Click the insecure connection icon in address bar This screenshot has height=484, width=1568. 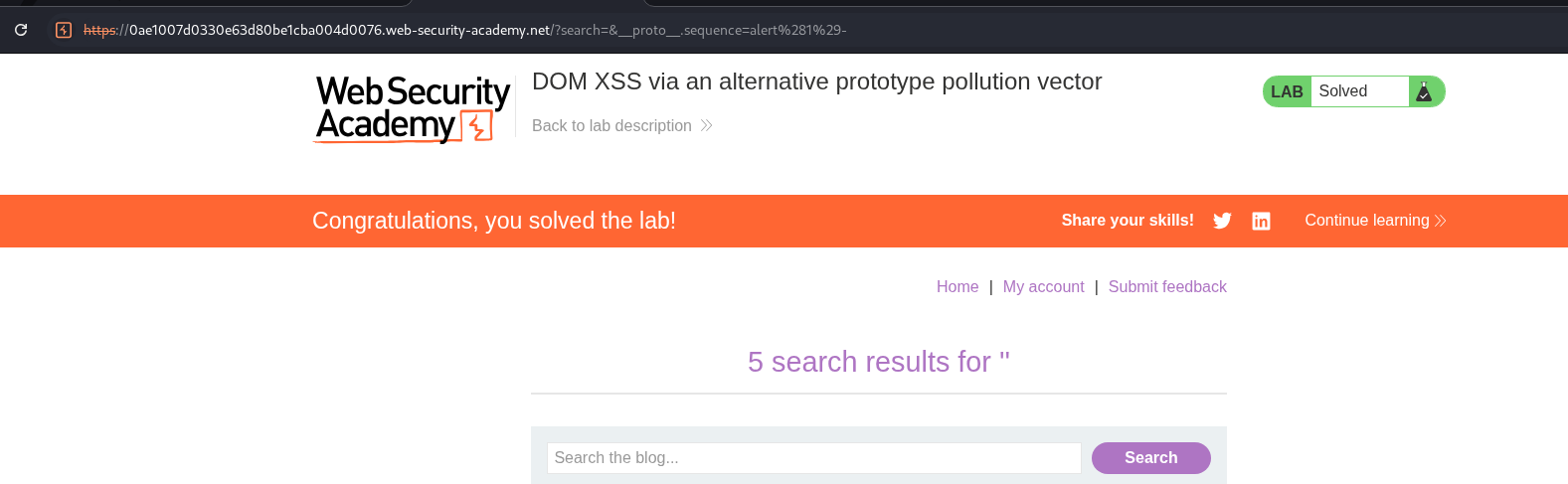click(64, 30)
